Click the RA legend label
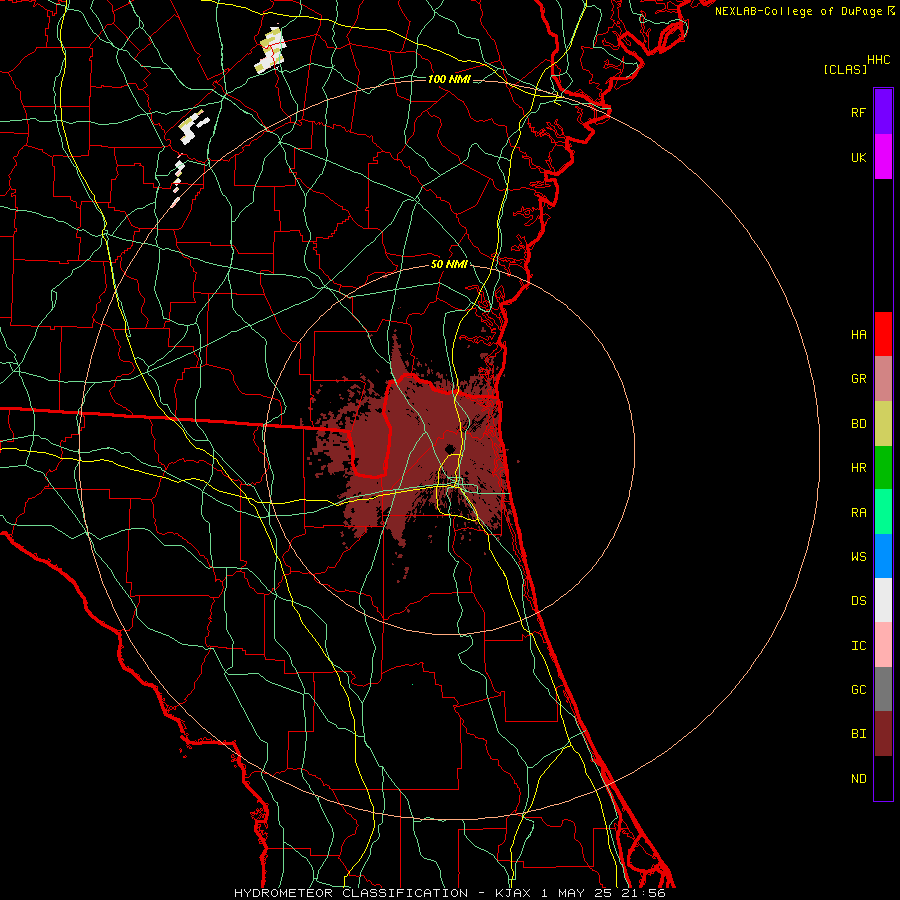The width and height of the screenshot is (900, 900). (x=858, y=513)
